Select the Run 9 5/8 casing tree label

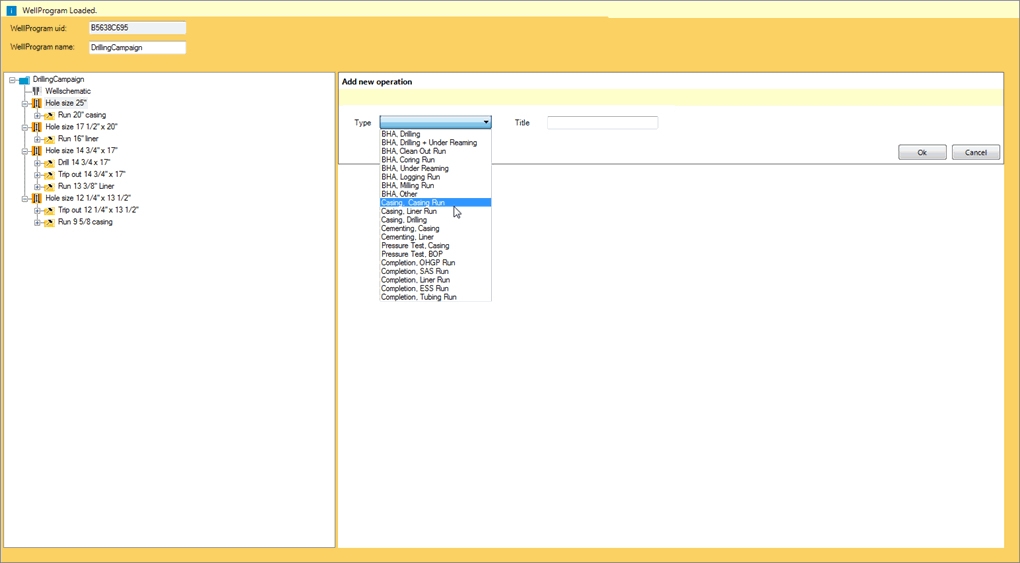pyautogui.click(x=85, y=222)
